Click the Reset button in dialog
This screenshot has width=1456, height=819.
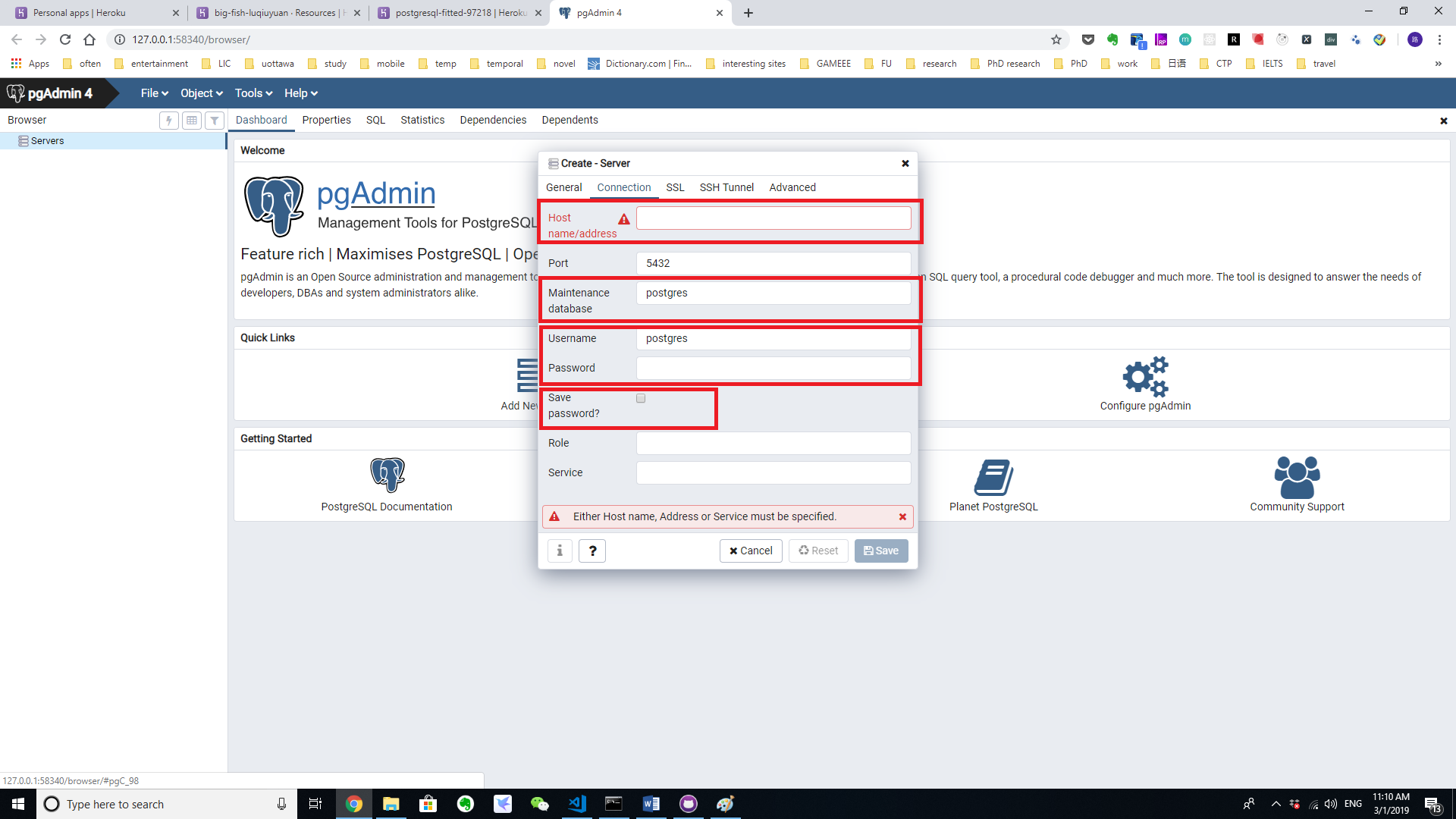point(818,551)
